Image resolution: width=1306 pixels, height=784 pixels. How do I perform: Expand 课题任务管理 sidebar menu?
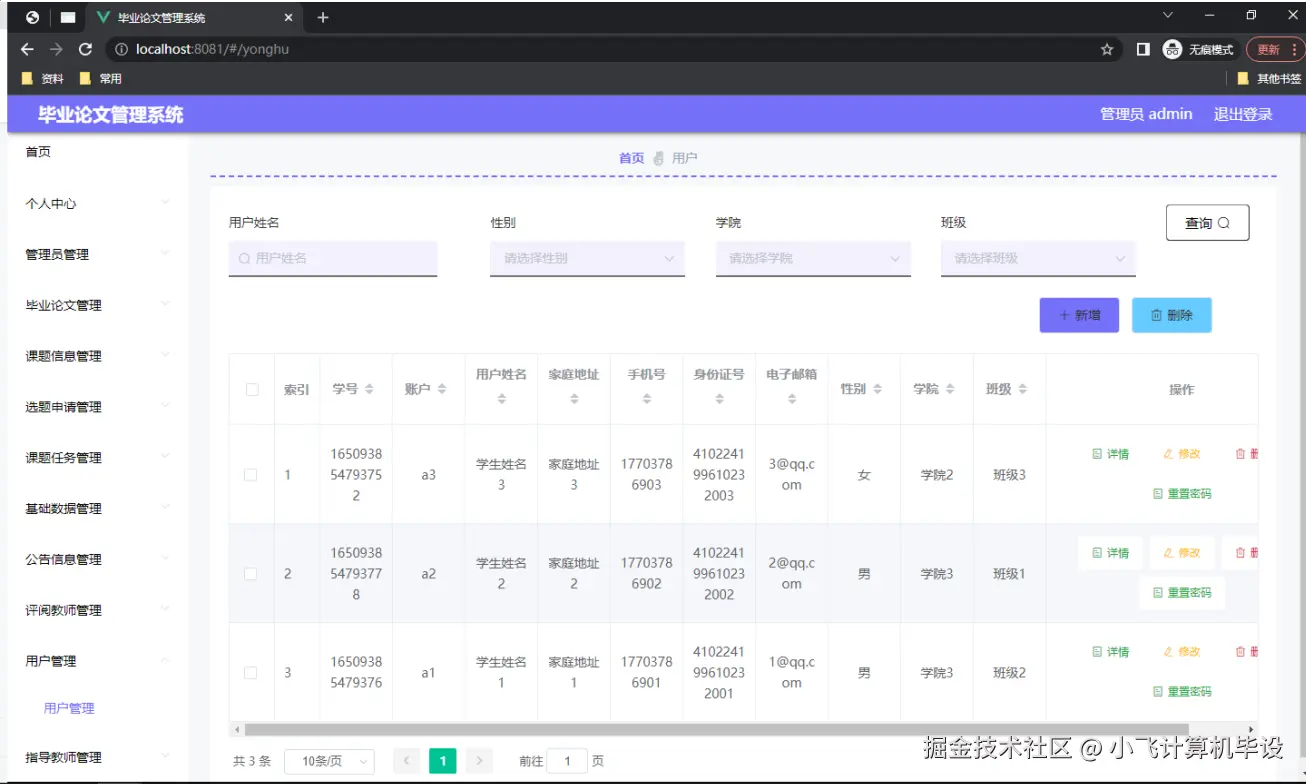tap(98, 458)
